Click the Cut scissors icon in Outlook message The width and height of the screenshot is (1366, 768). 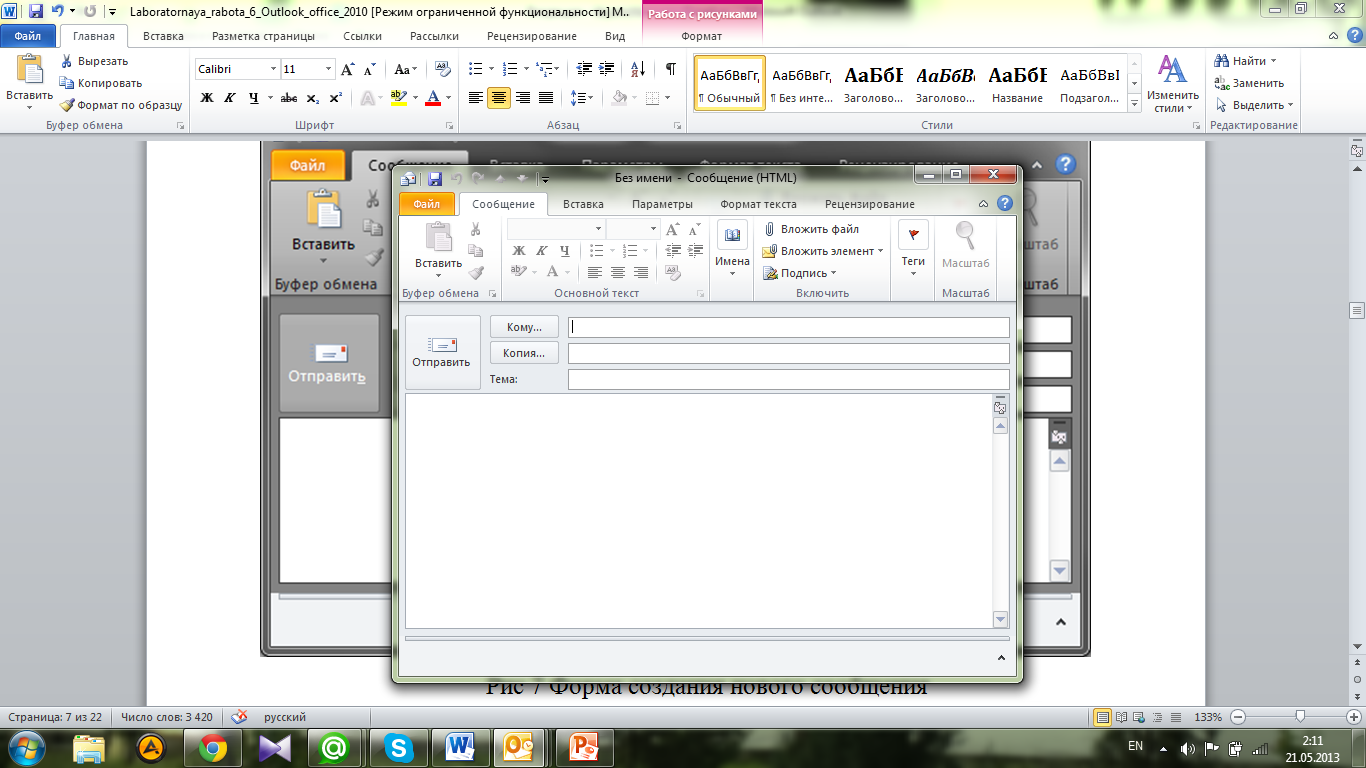coord(476,229)
